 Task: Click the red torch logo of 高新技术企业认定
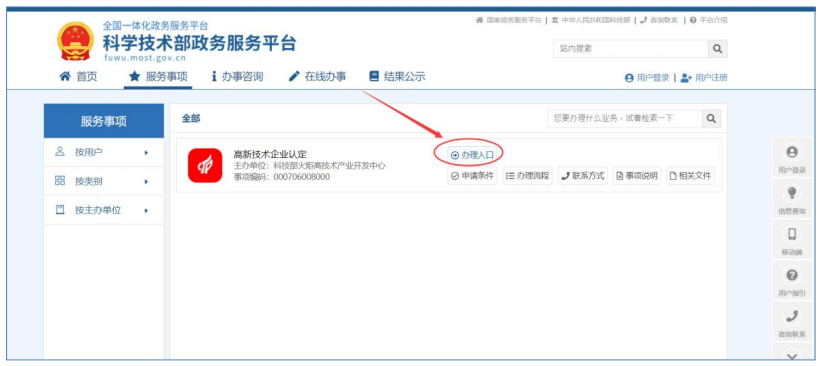(x=205, y=165)
